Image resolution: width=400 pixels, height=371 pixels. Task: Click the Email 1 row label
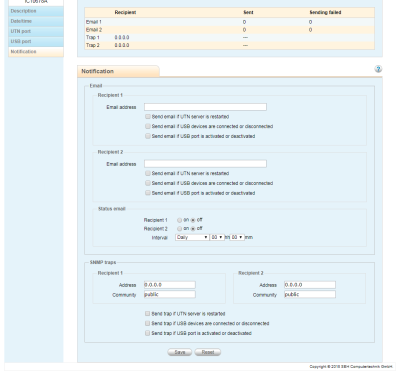tap(94, 22)
